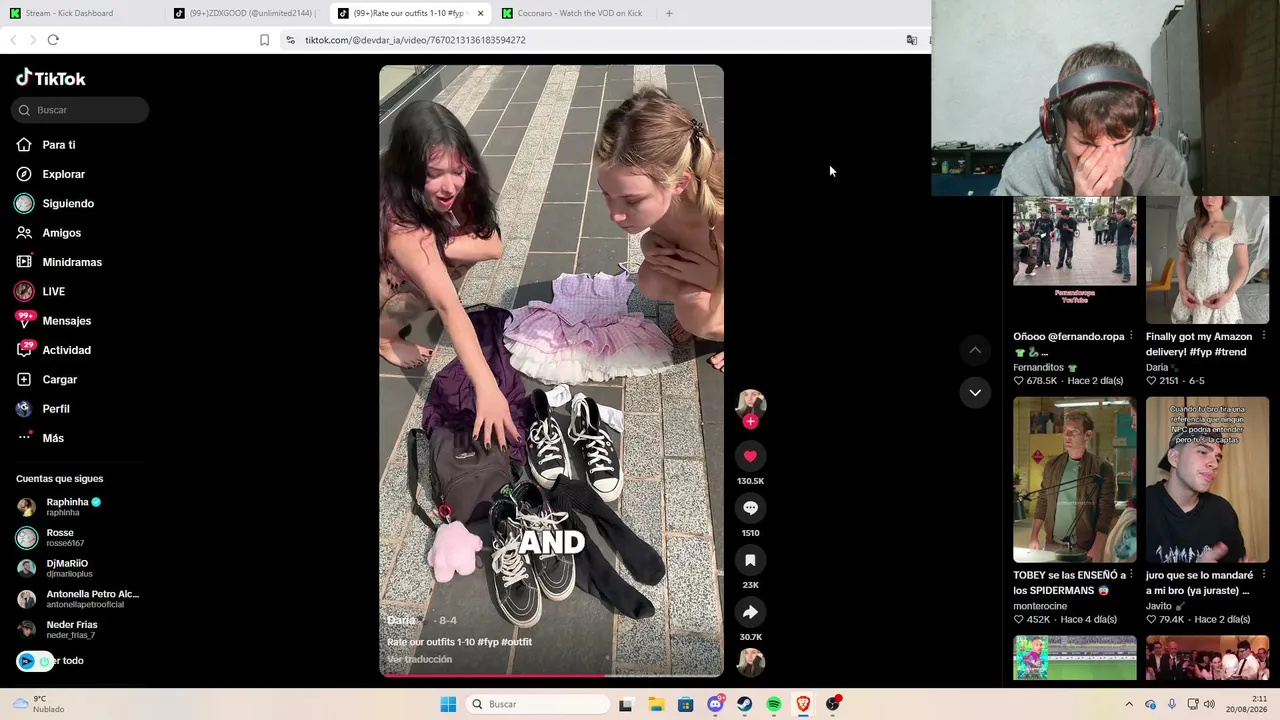Go to the next video
Viewport: 1280px width, 720px height.
click(975, 392)
